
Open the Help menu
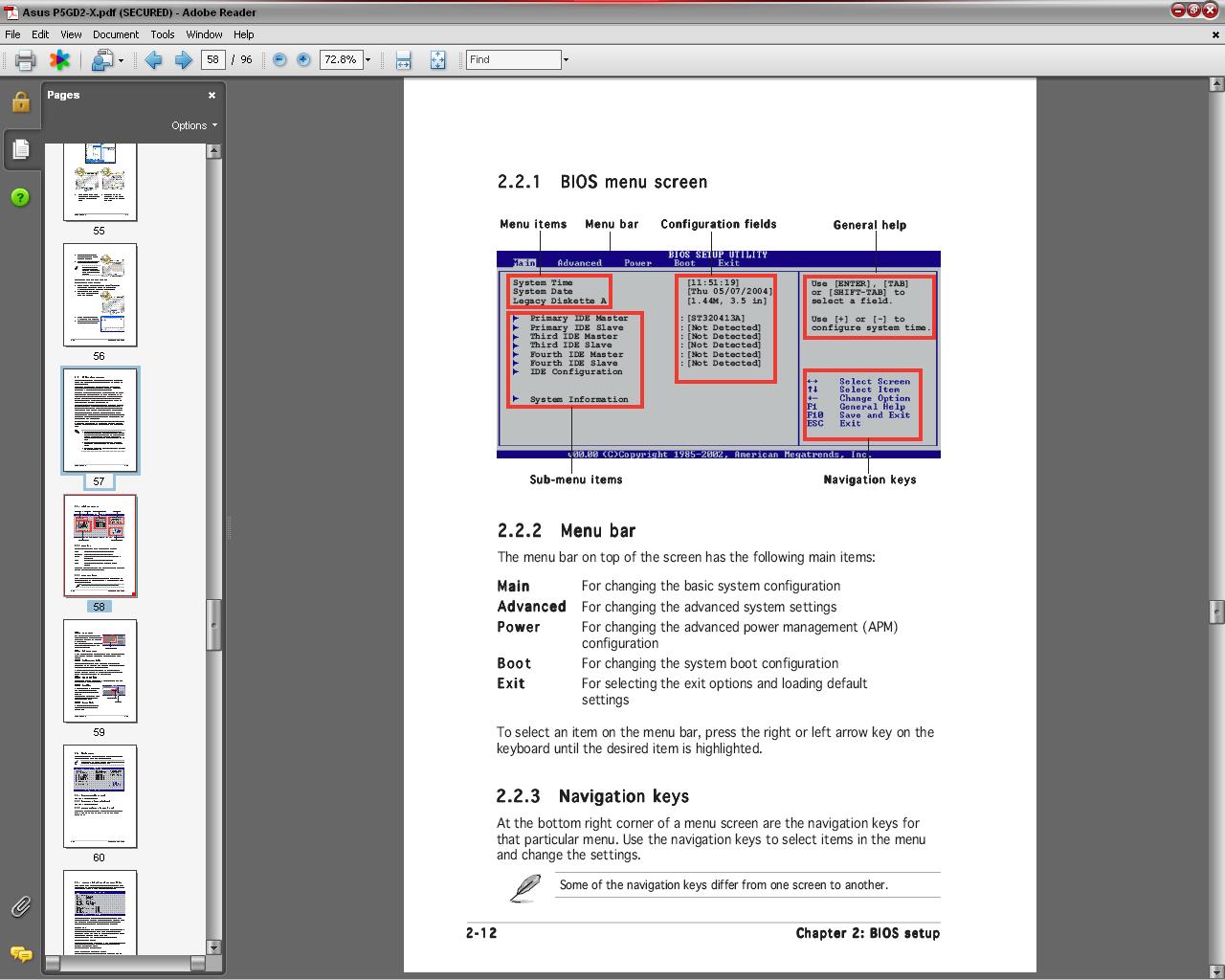[x=244, y=33]
